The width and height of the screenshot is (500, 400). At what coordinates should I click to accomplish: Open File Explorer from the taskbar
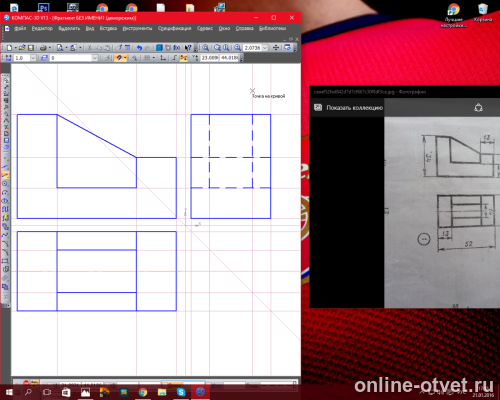pos(162,392)
